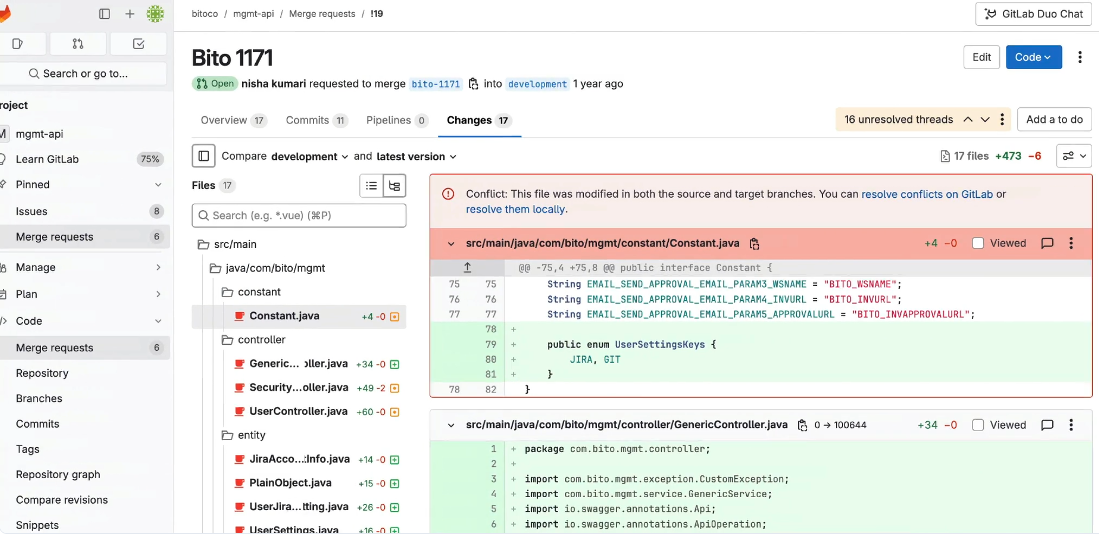Open diff view preferences dropdown
This screenshot has width=1099, height=536.
click(1074, 156)
